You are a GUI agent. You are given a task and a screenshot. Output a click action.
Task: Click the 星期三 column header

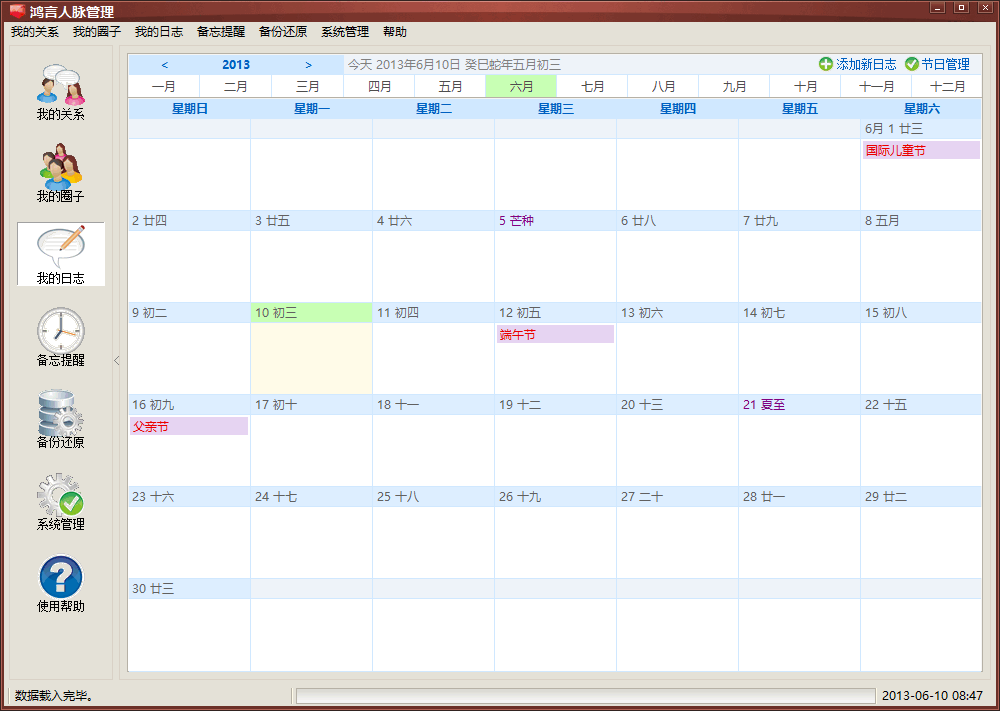(x=555, y=109)
